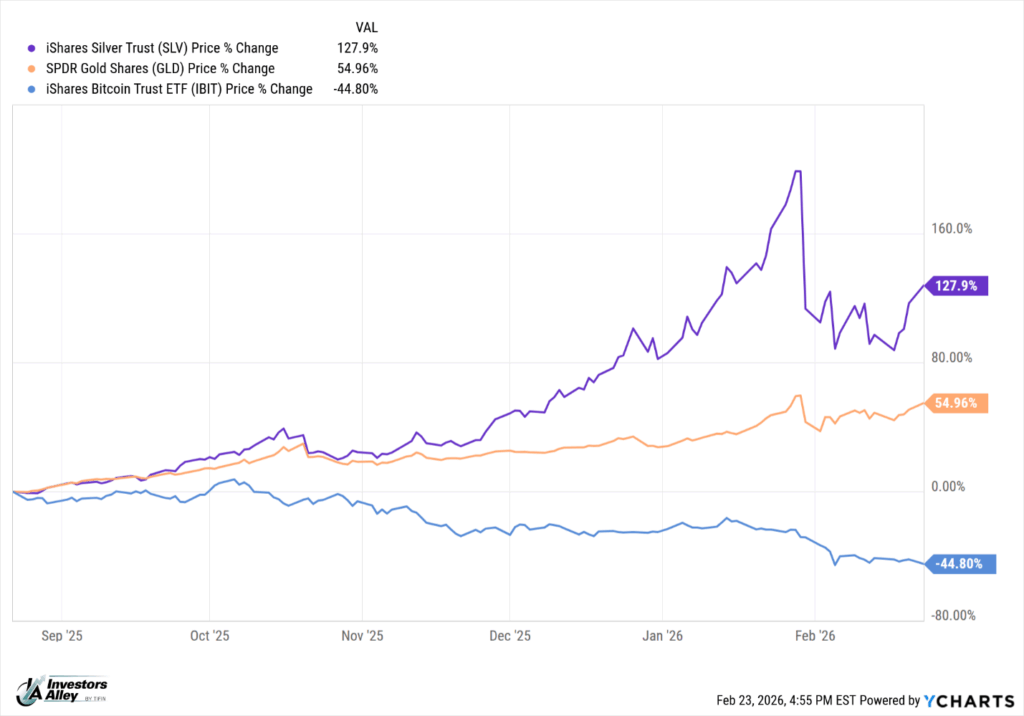Screen dimensions: 1024x716
Task: Select the purple 127.9% end-of-line flag
Action: coord(958,286)
